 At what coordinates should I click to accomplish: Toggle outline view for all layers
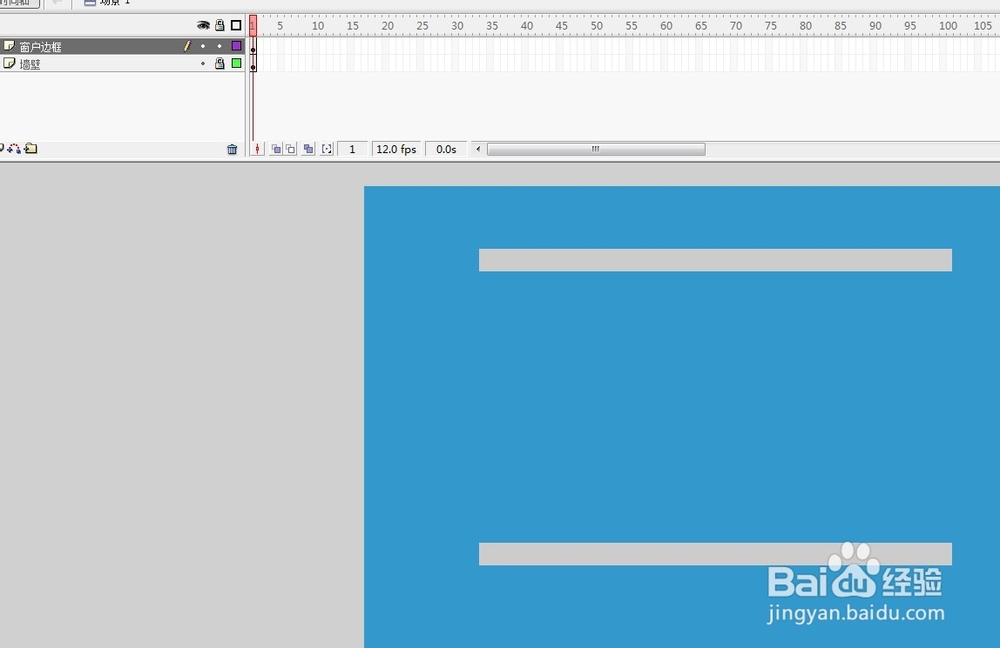pos(236,26)
